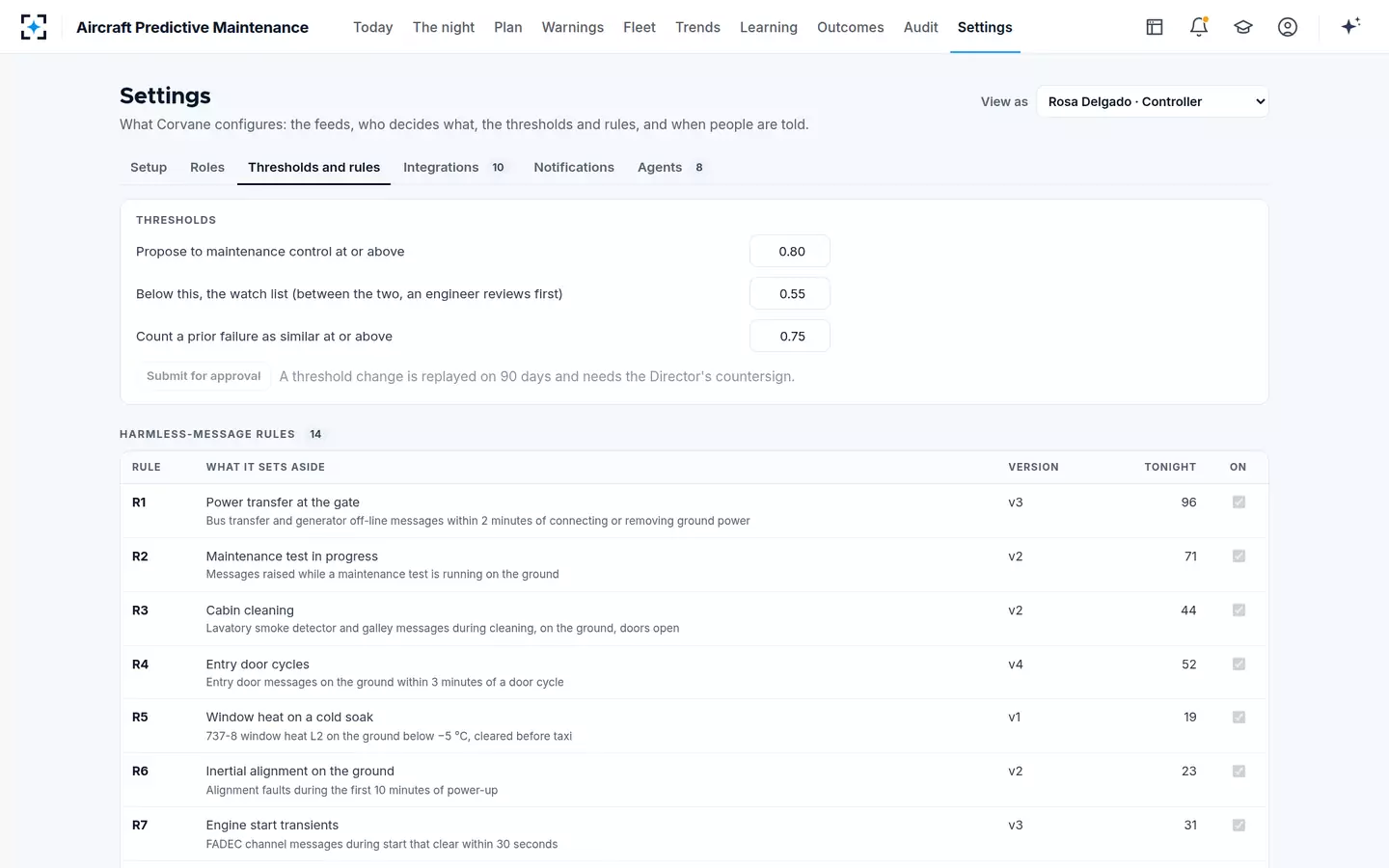Go to the Today menu item
Viewport: 1389px width, 868px height.
372,27
